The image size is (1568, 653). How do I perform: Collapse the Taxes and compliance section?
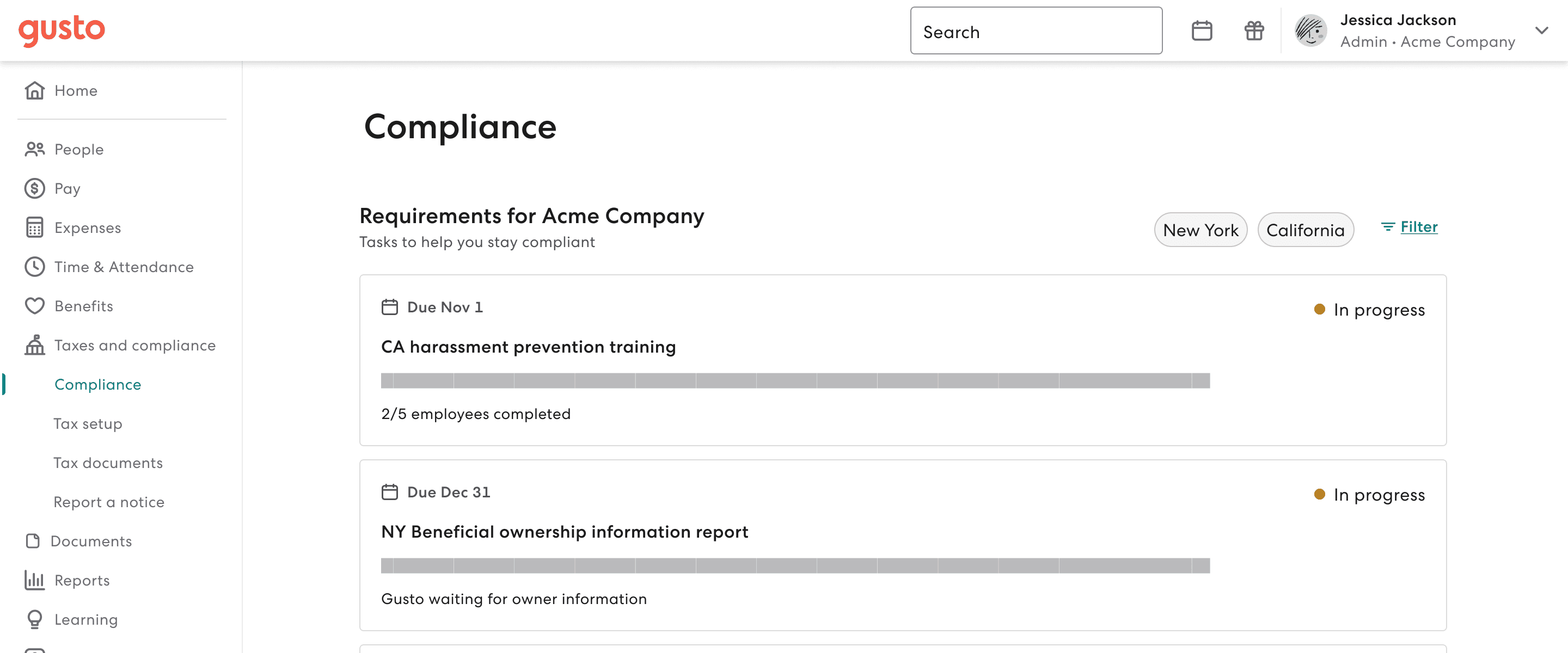[x=134, y=345]
